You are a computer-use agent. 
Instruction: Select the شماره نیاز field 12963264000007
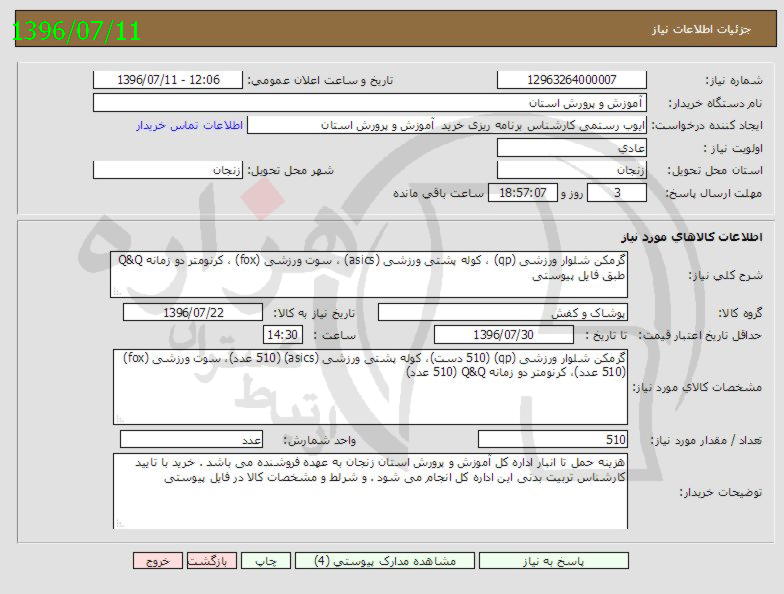point(572,80)
